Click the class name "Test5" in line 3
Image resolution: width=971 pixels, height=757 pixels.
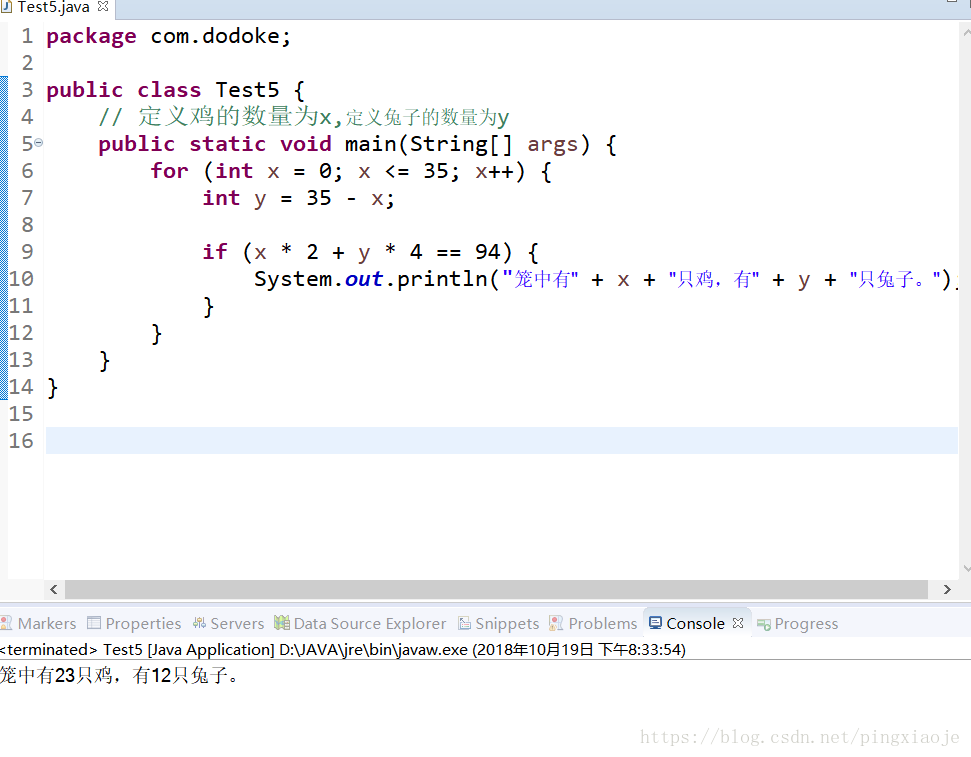point(248,90)
